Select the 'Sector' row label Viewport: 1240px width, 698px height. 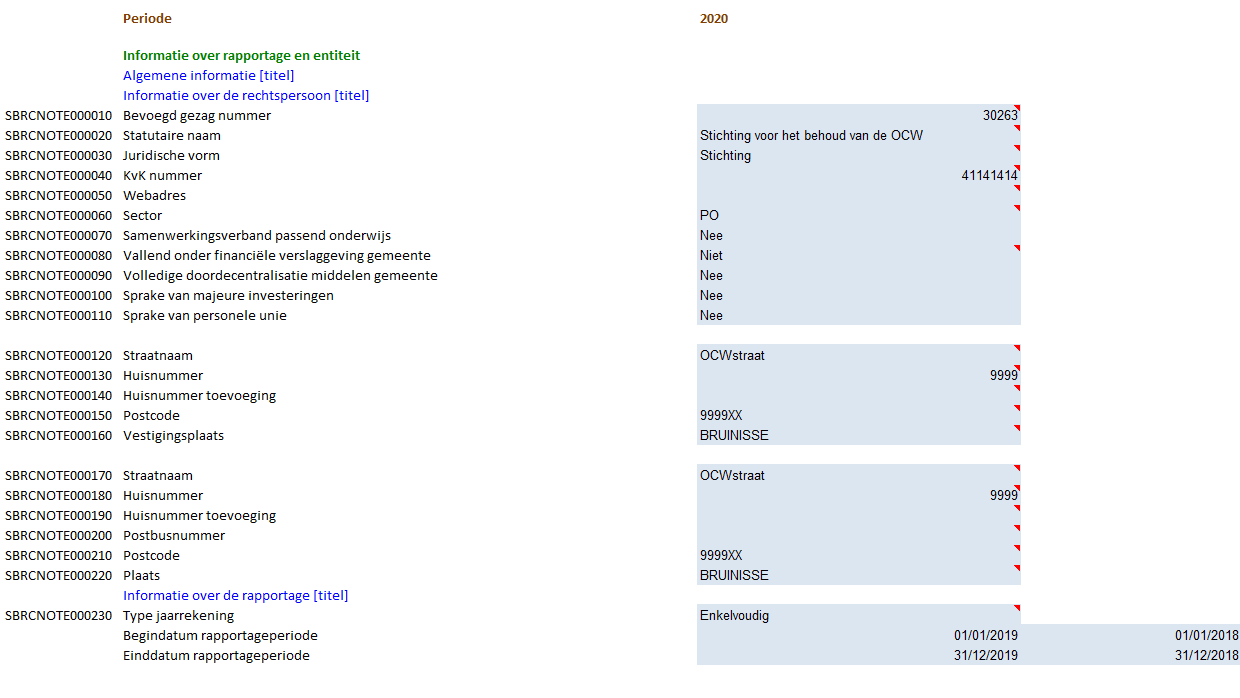(142, 216)
